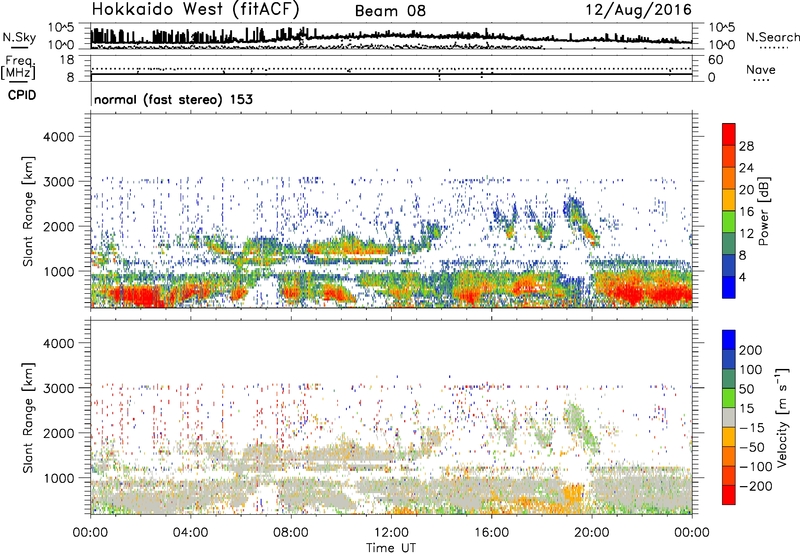The image size is (800, 554).
Task: Click the date '12/Aug/2016'
Action: [x=640, y=10]
